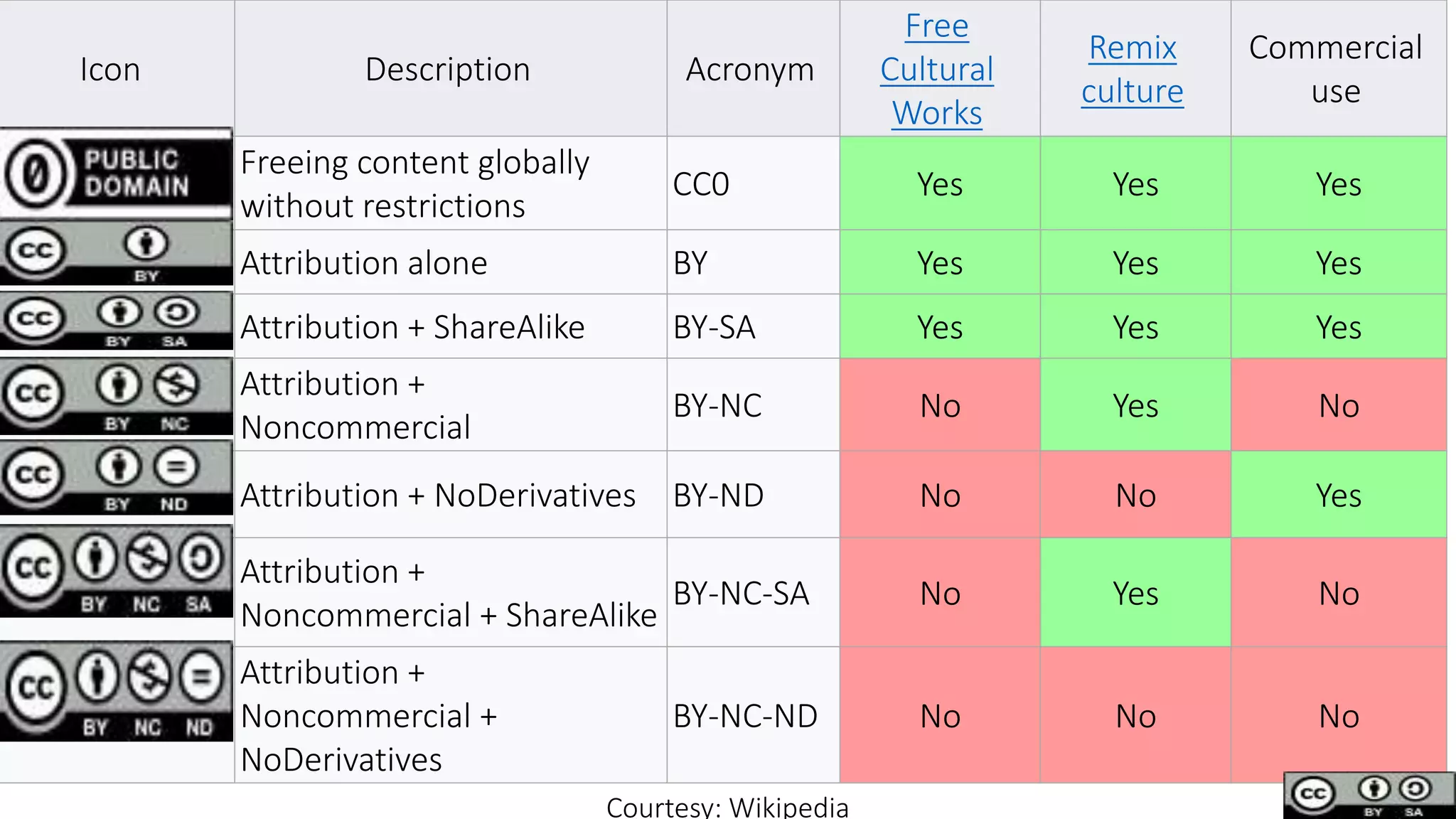Click the green Yes cell for CC0 commercial use

click(x=1338, y=184)
